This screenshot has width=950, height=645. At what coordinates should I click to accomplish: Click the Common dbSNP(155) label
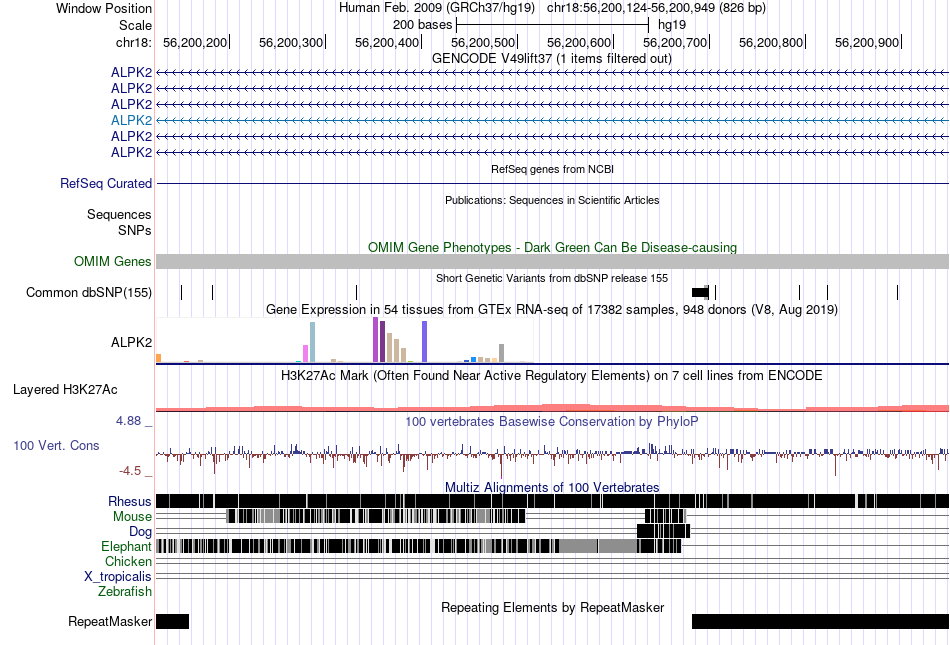89,293
